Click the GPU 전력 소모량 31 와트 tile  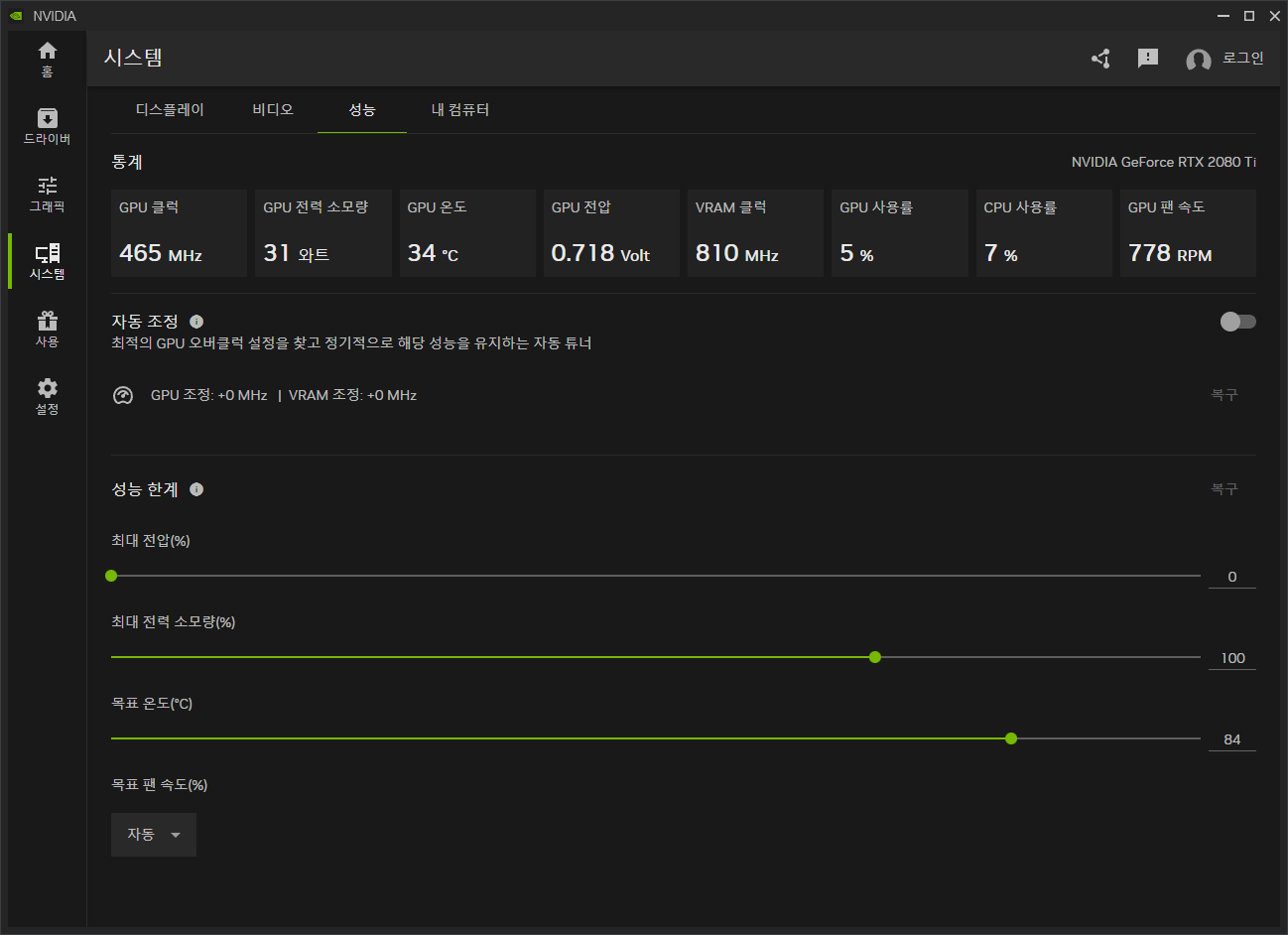323,233
